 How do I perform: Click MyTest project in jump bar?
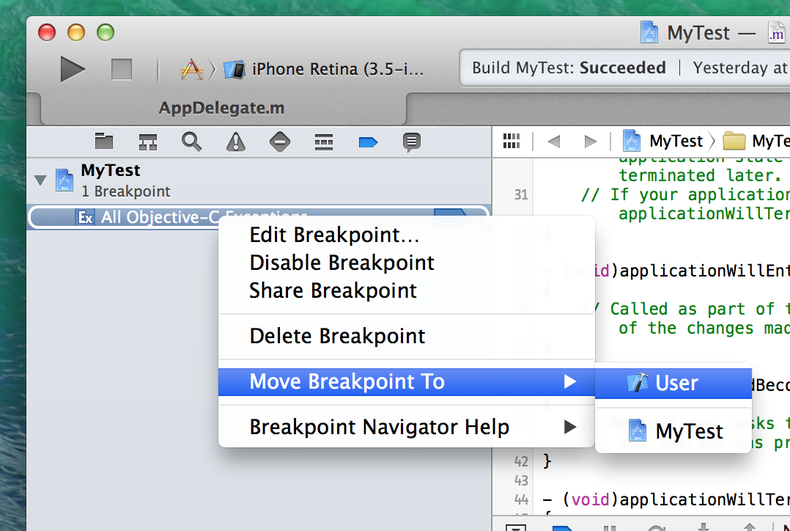(663, 141)
